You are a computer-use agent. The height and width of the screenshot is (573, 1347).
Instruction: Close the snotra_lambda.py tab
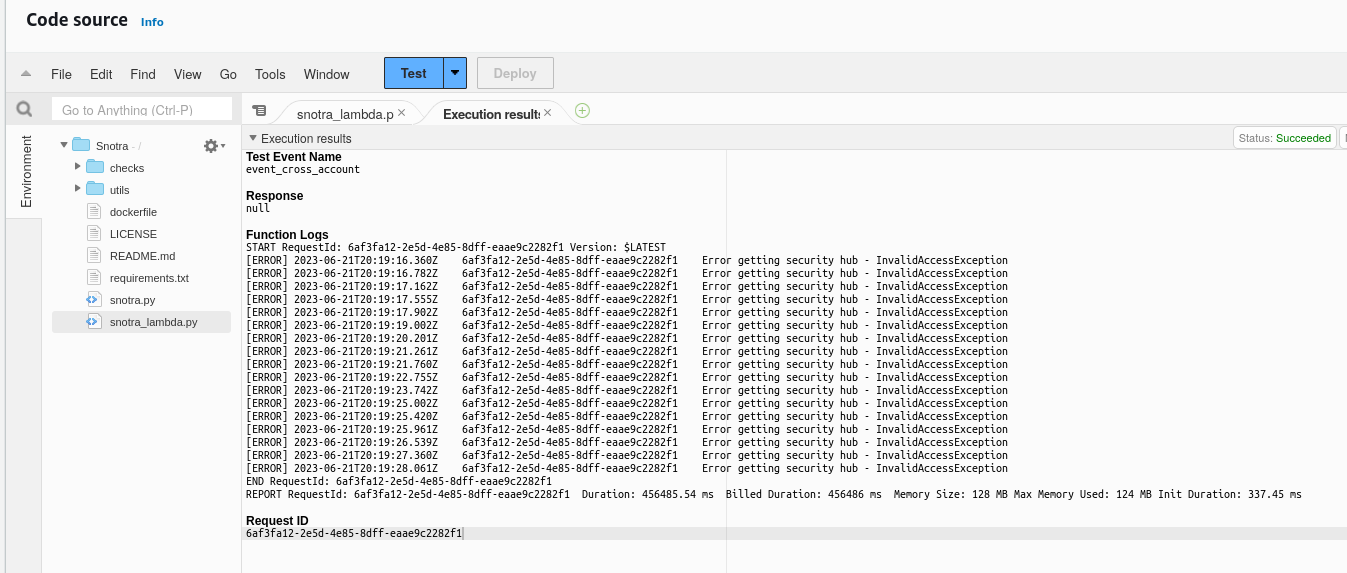coord(402,113)
